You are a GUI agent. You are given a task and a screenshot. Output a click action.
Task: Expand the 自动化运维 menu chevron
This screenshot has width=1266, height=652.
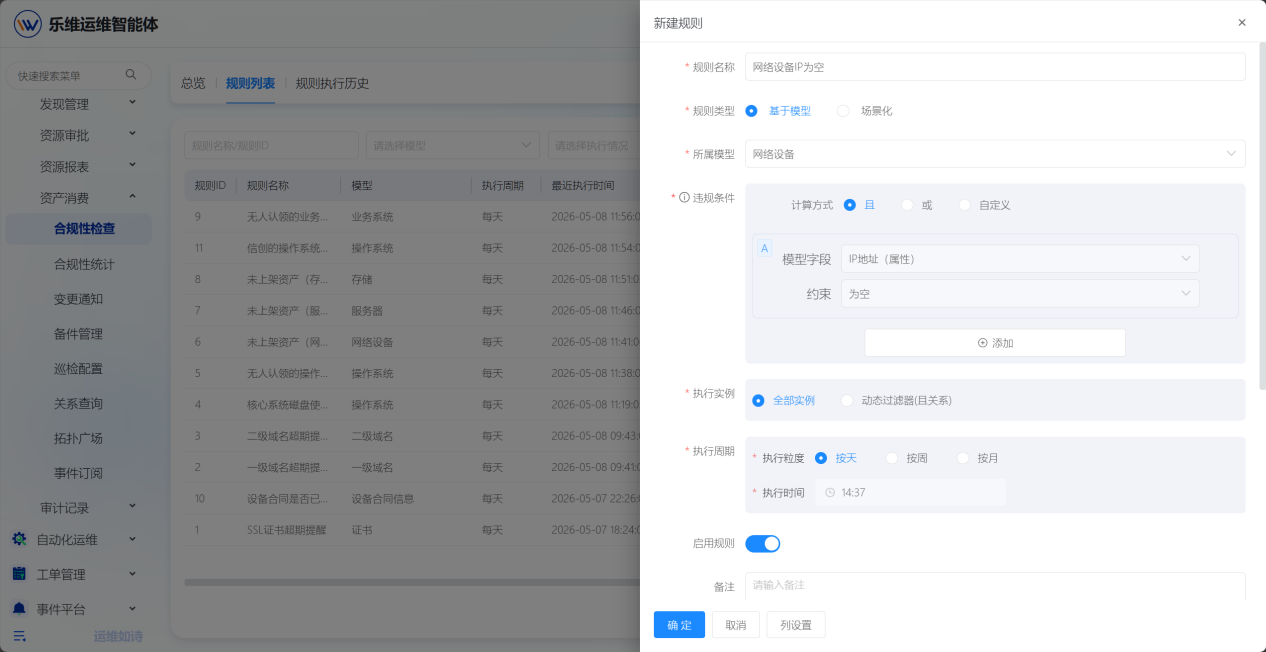pyautogui.click(x=132, y=539)
